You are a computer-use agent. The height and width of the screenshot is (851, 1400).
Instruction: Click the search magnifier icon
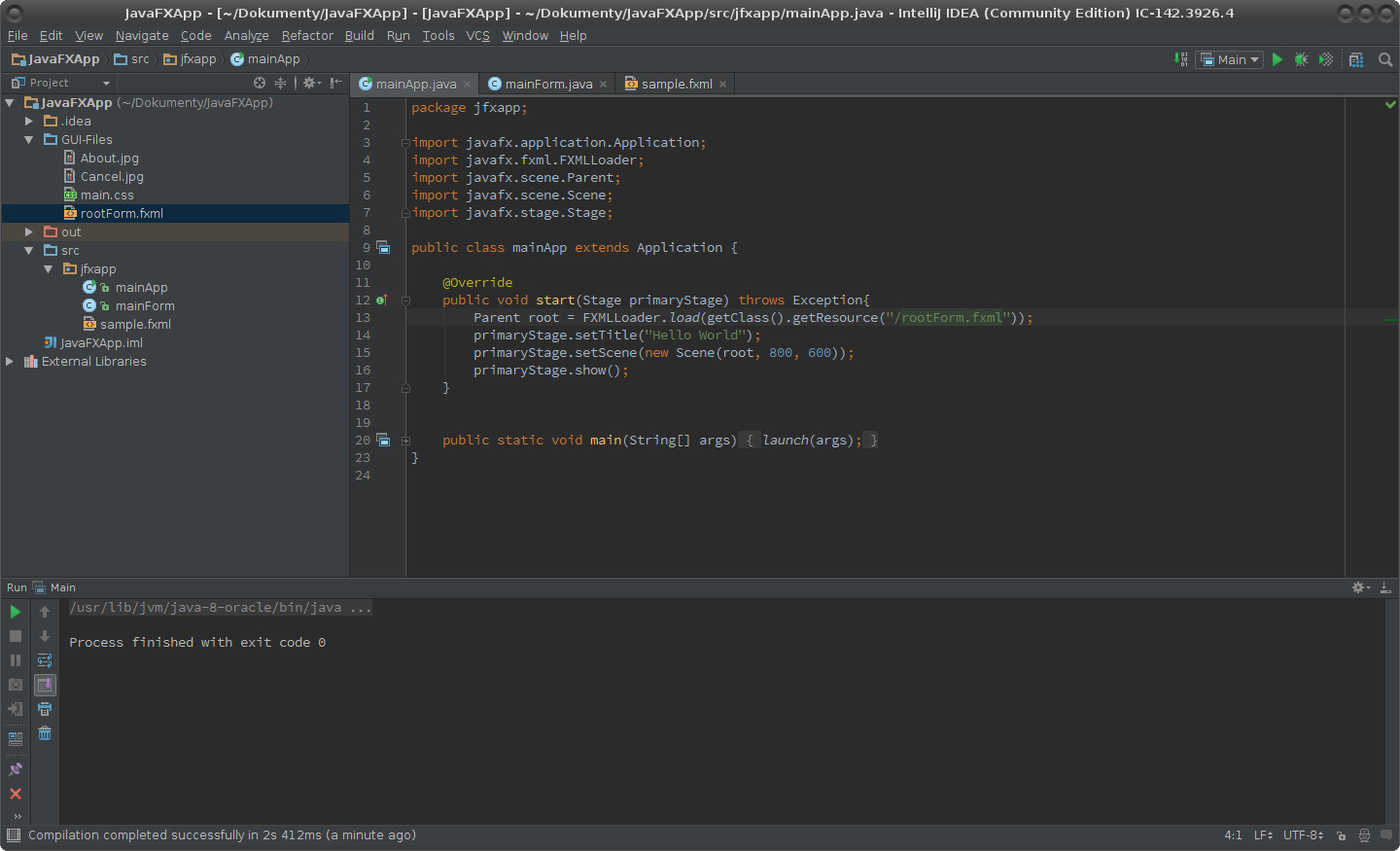[x=1385, y=59]
